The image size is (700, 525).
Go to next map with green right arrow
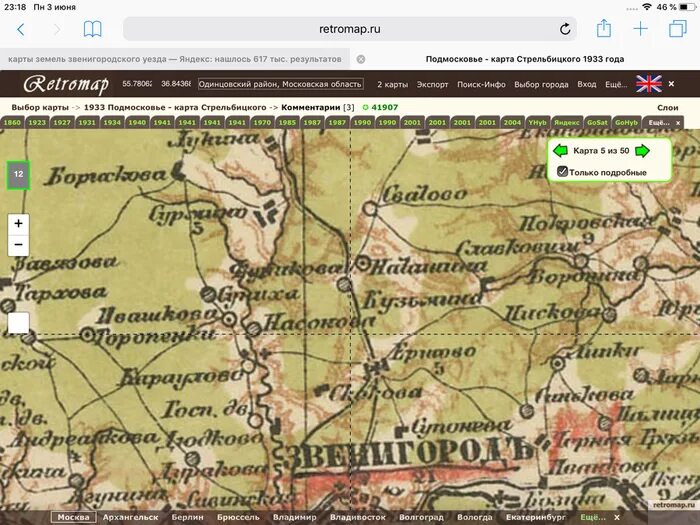click(642, 151)
